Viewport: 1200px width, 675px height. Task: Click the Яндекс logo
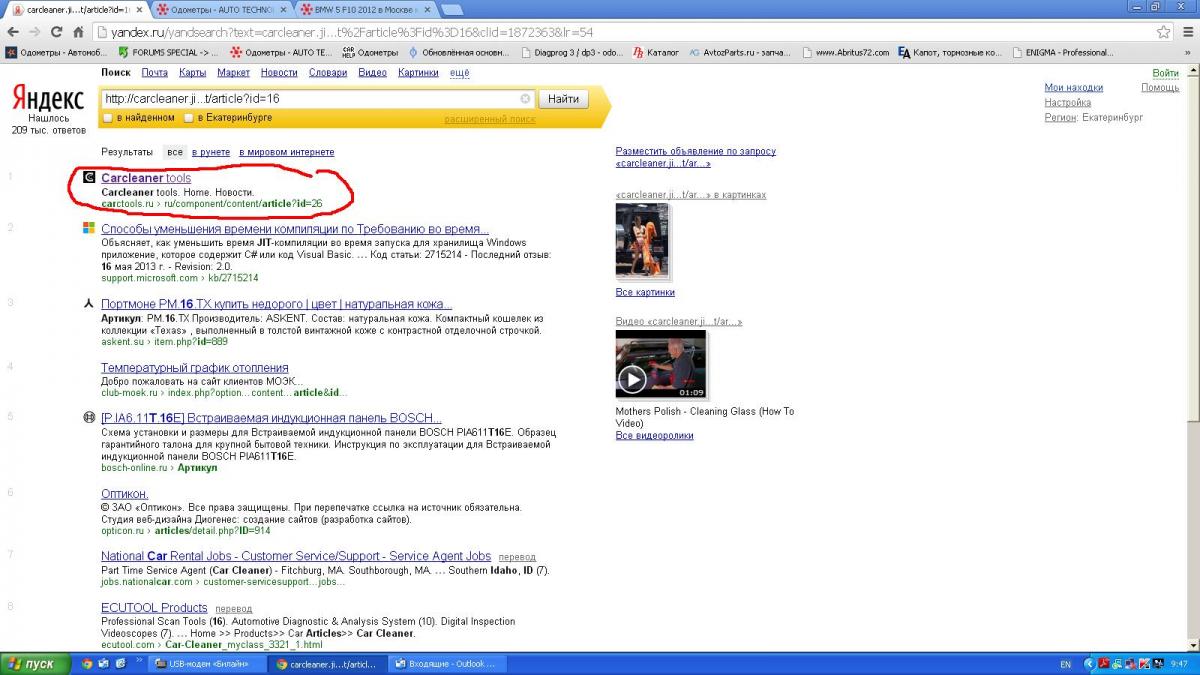pos(47,99)
